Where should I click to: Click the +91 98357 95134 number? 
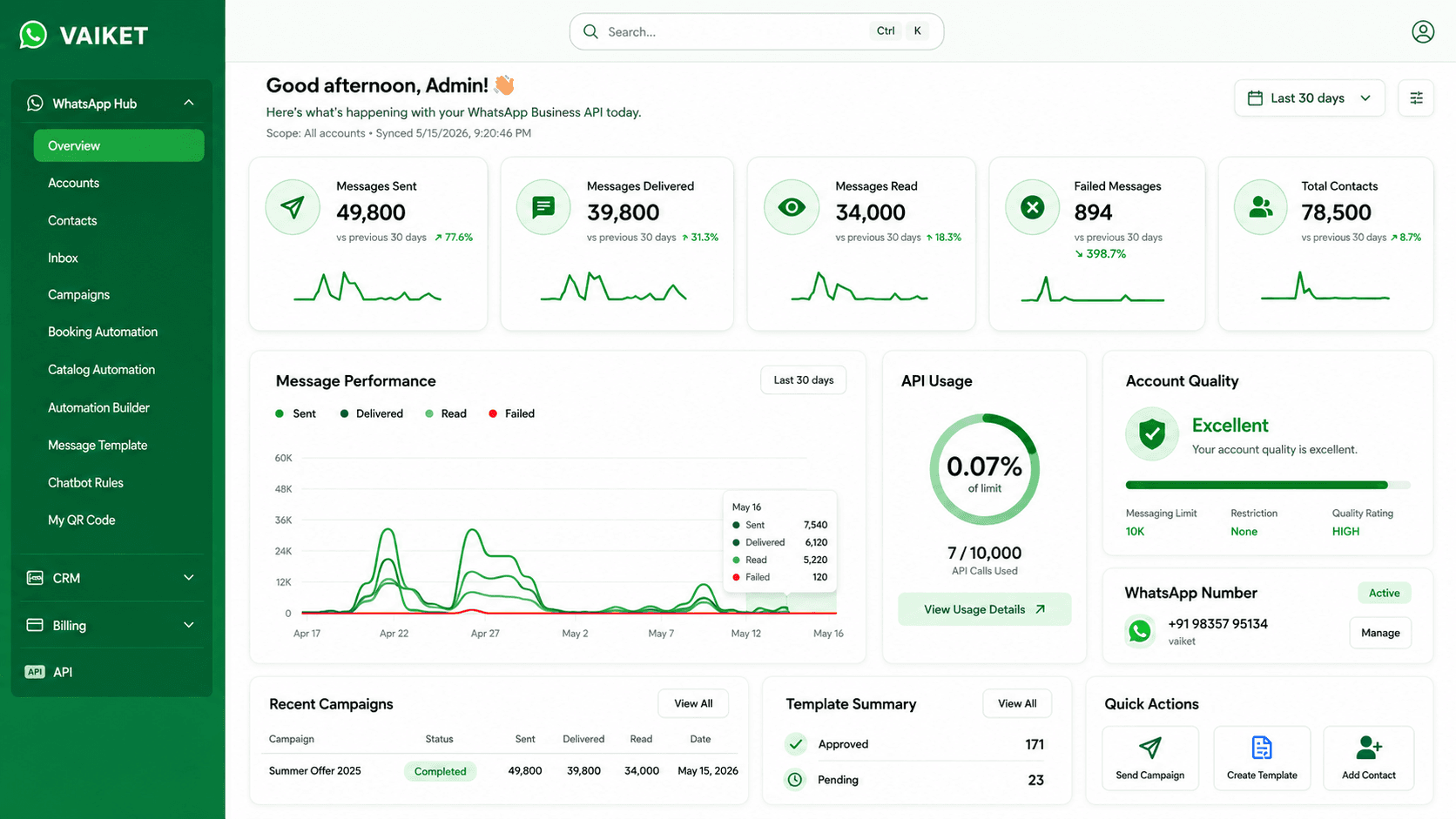pyautogui.click(x=1217, y=624)
